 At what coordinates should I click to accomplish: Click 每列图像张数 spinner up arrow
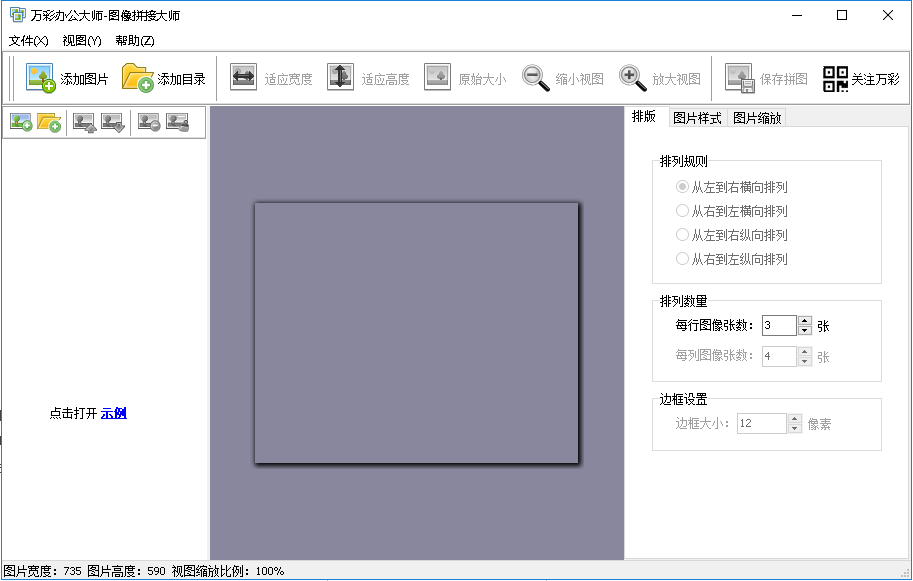click(805, 351)
